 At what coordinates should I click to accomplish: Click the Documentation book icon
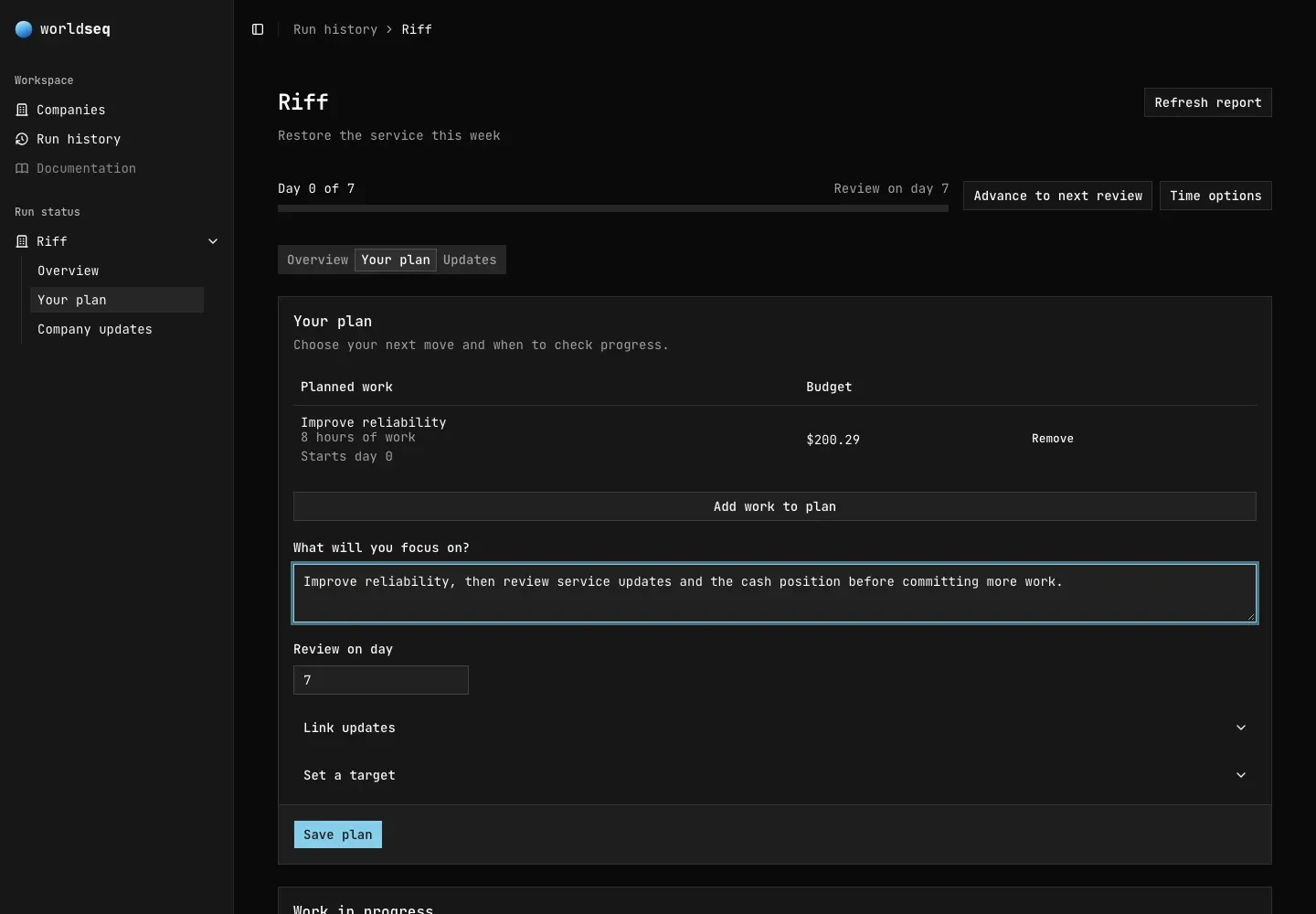pos(22,168)
